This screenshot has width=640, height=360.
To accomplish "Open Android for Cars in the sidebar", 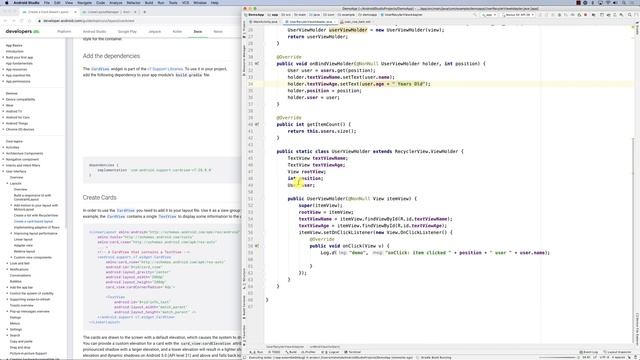I will click(x=18, y=118).
